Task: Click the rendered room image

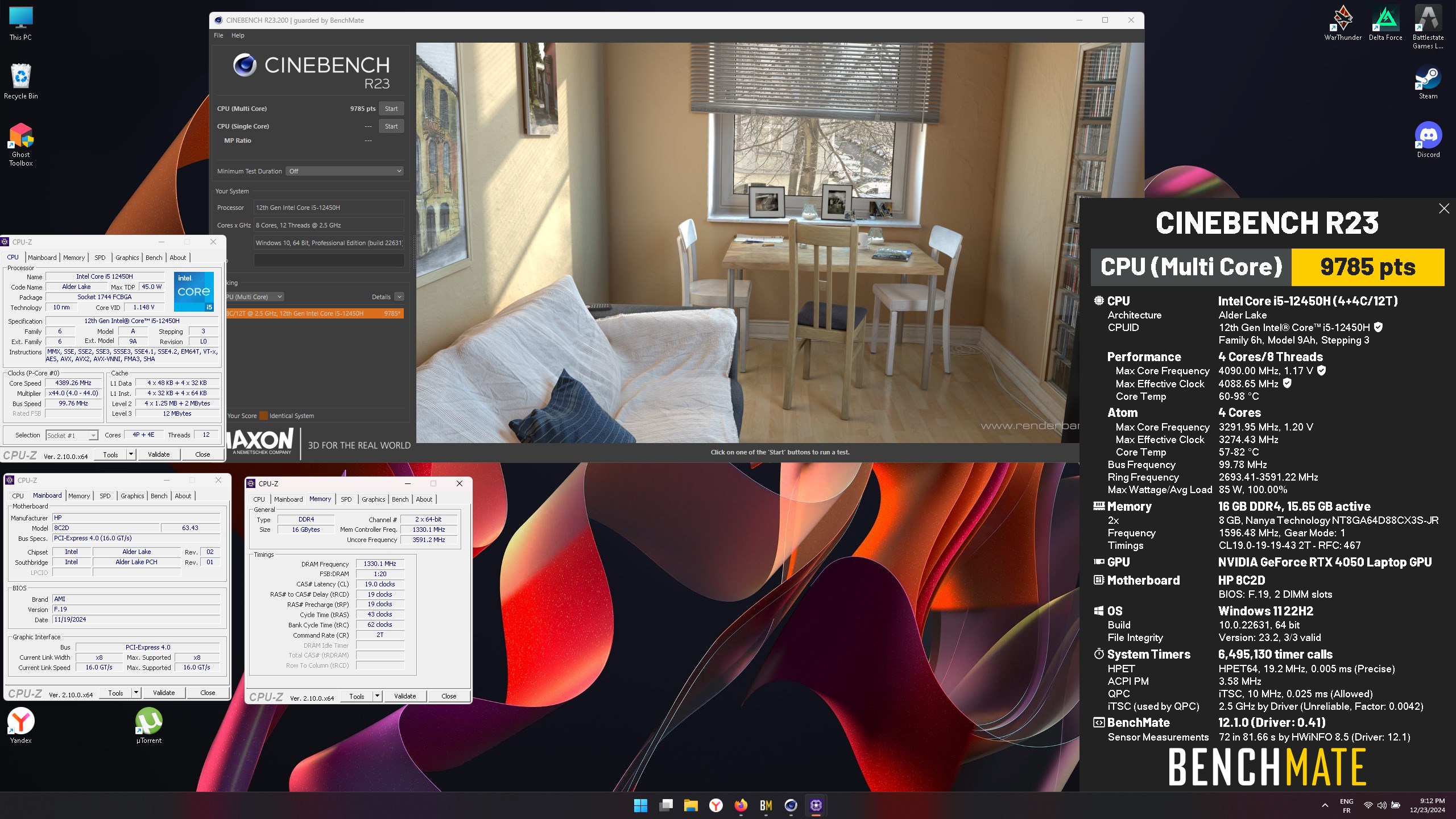Action: (748, 243)
